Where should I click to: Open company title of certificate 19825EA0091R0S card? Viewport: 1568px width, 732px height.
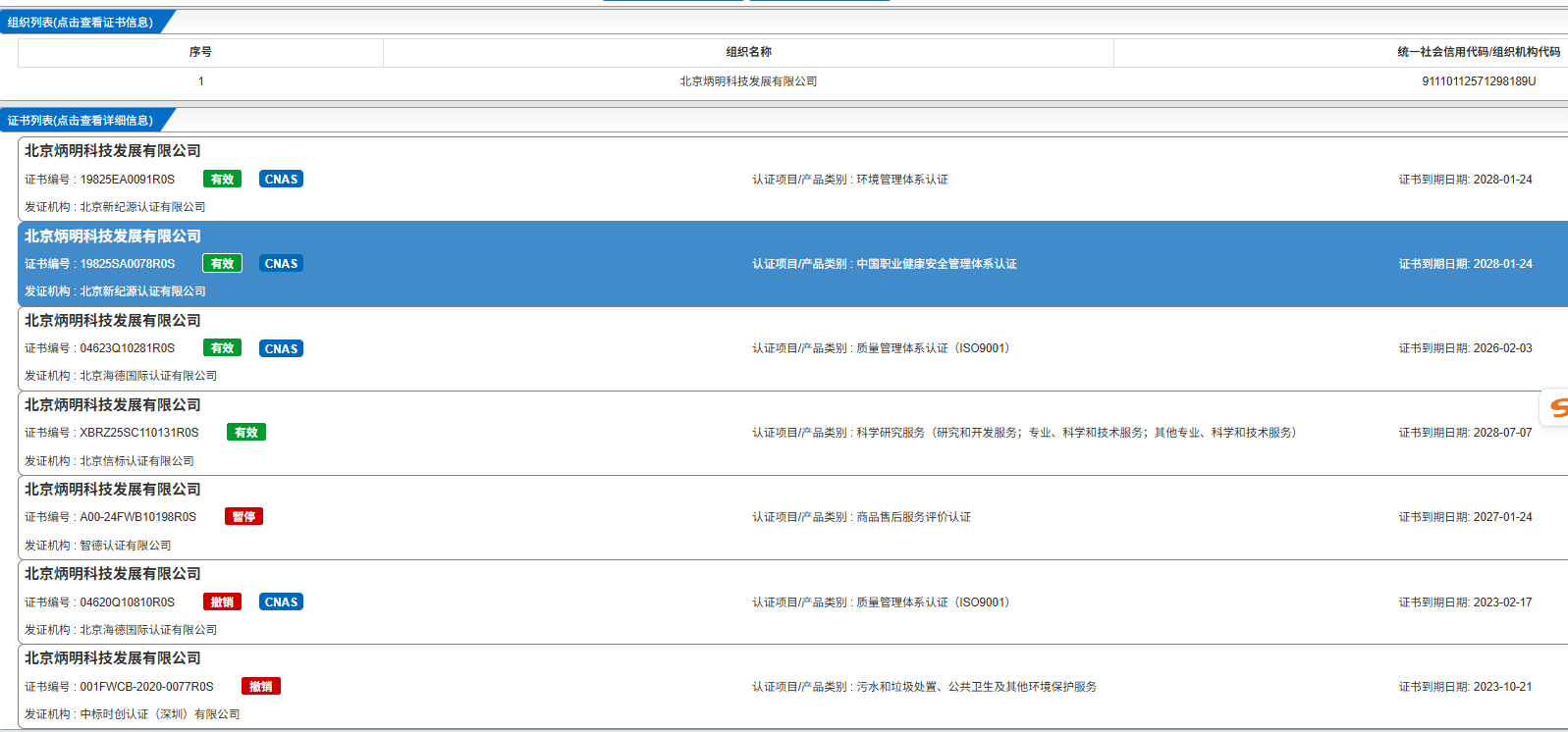[x=113, y=151]
